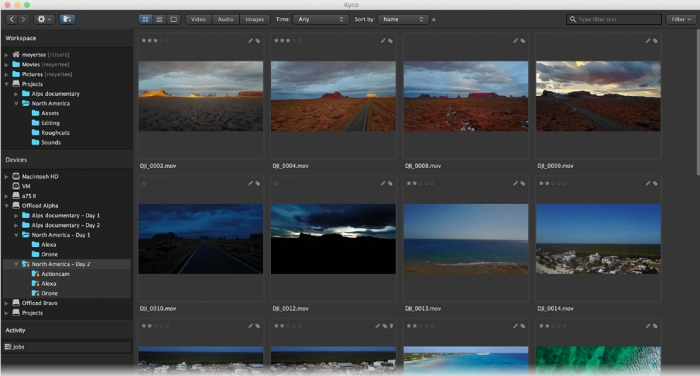Viewport: 700px width, 376px height.
Task: Click pencil icon on DJI_0004.mov card
Action: click(x=383, y=41)
